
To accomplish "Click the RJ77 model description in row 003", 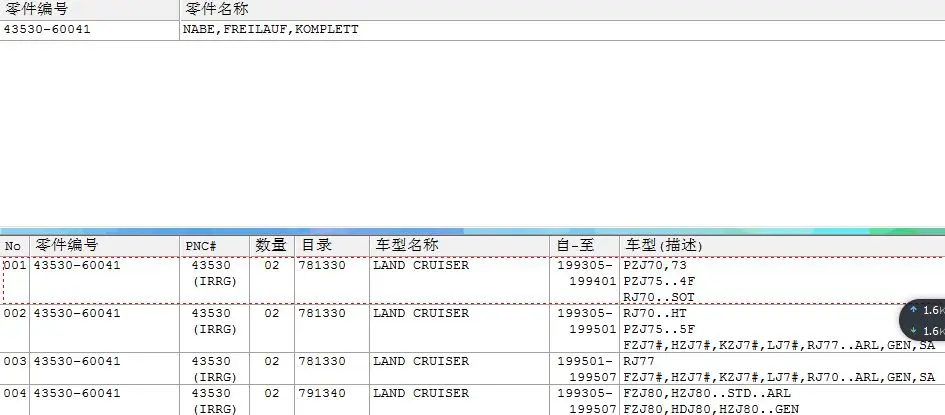I will point(639,361).
